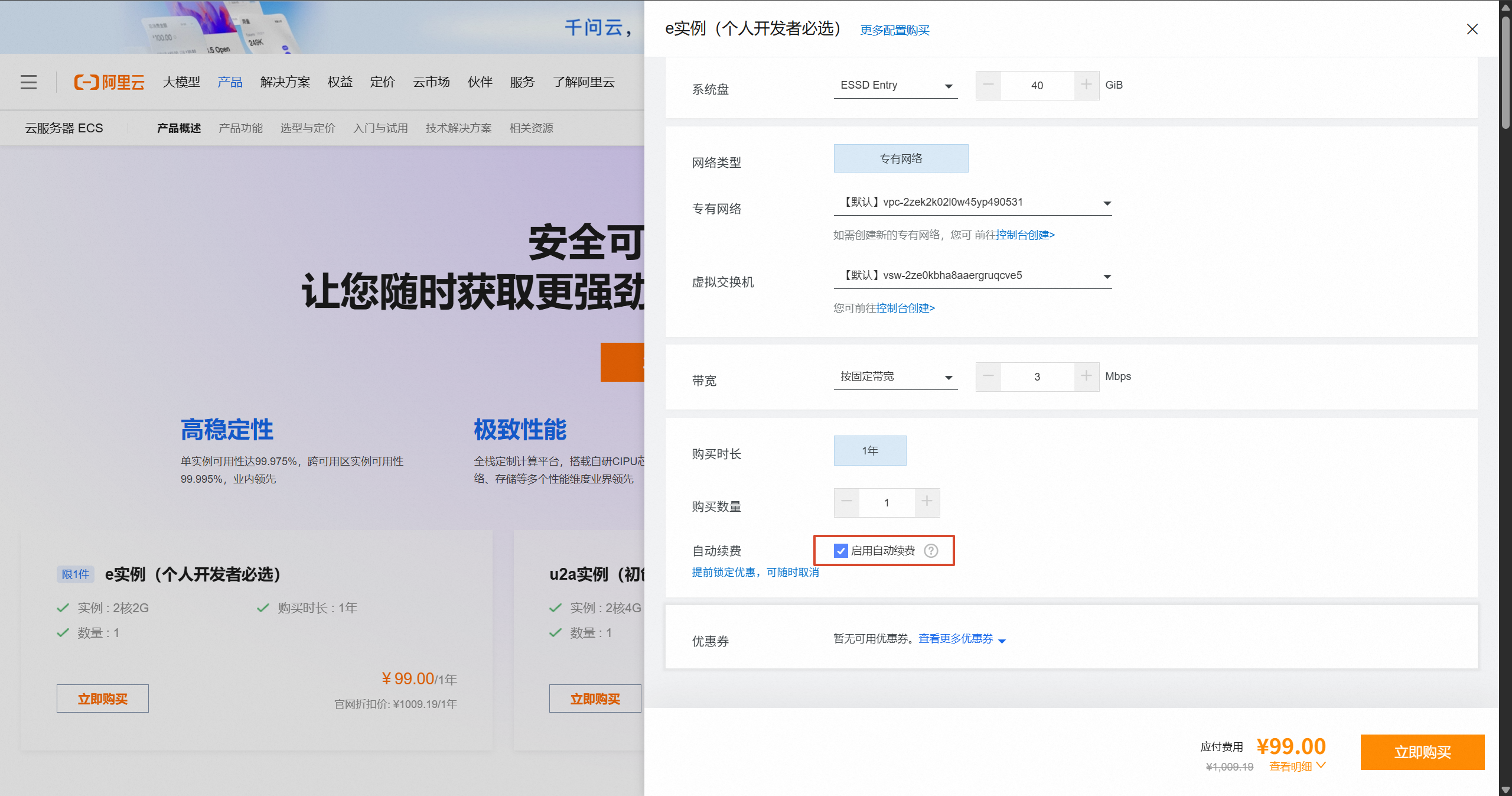Edit the 购买数量 value field
Image resolution: width=1512 pixels, height=796 pixels.
point(887,502)
